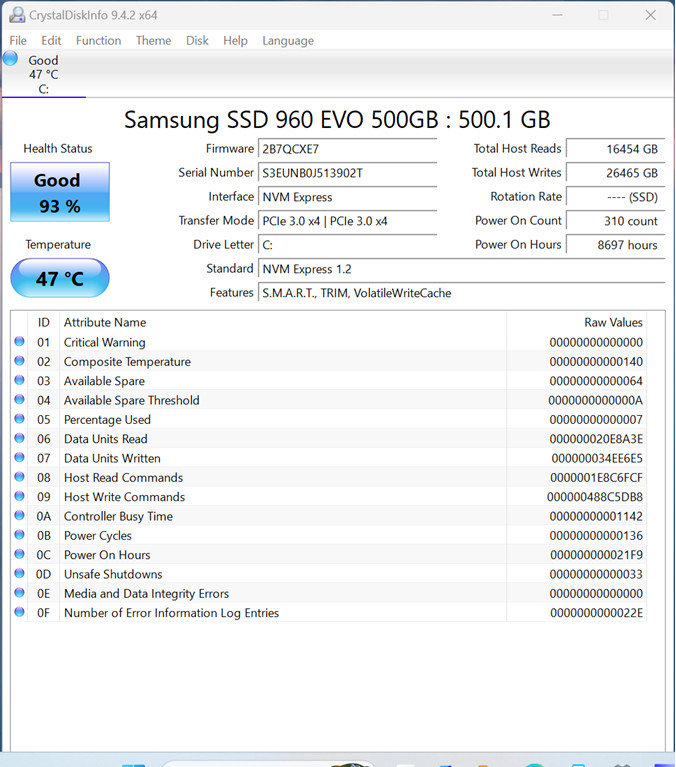The image size is (676, 767).
Task: Click the ID column header
Action: (44, 322)
